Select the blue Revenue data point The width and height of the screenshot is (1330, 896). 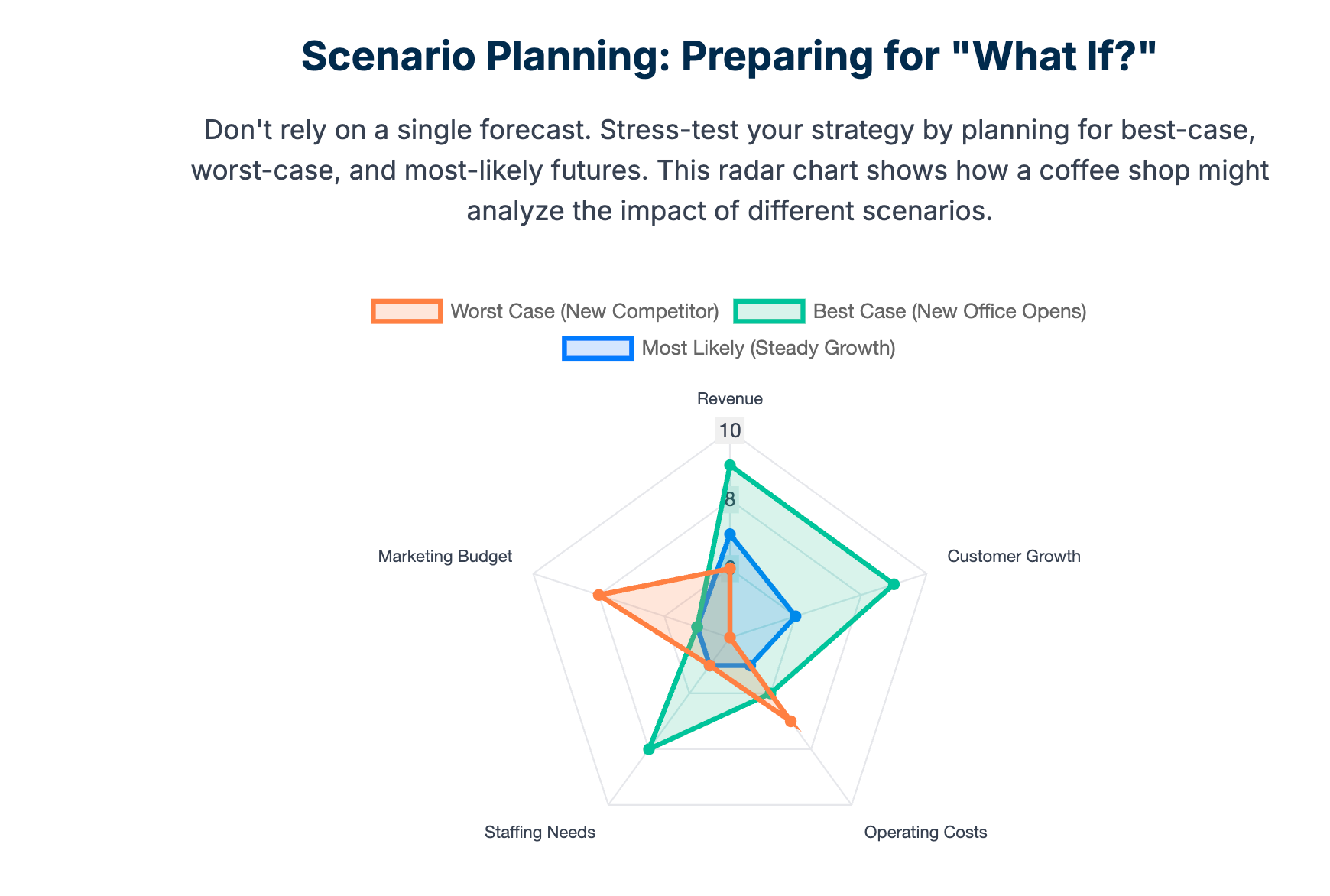point(730,534)
